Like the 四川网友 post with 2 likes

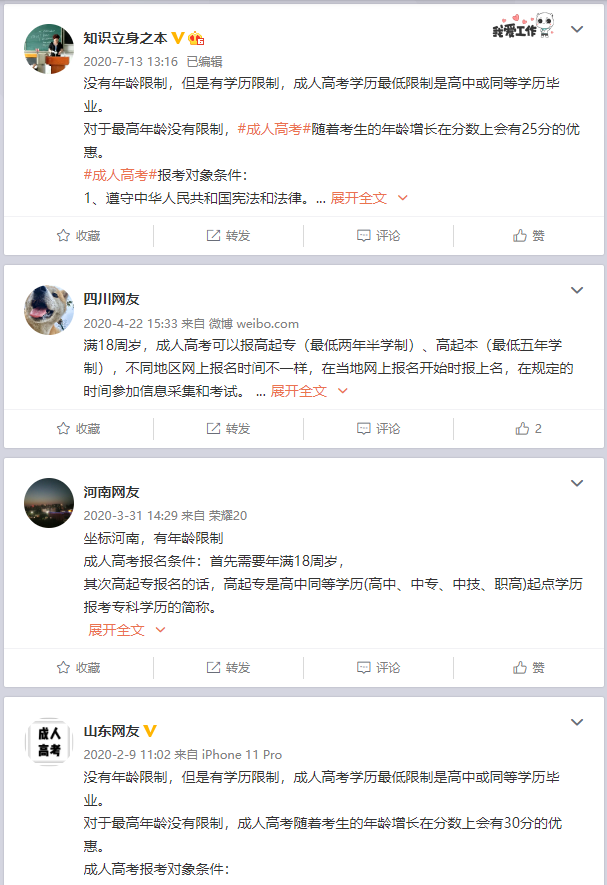click(x=522, y=428)
